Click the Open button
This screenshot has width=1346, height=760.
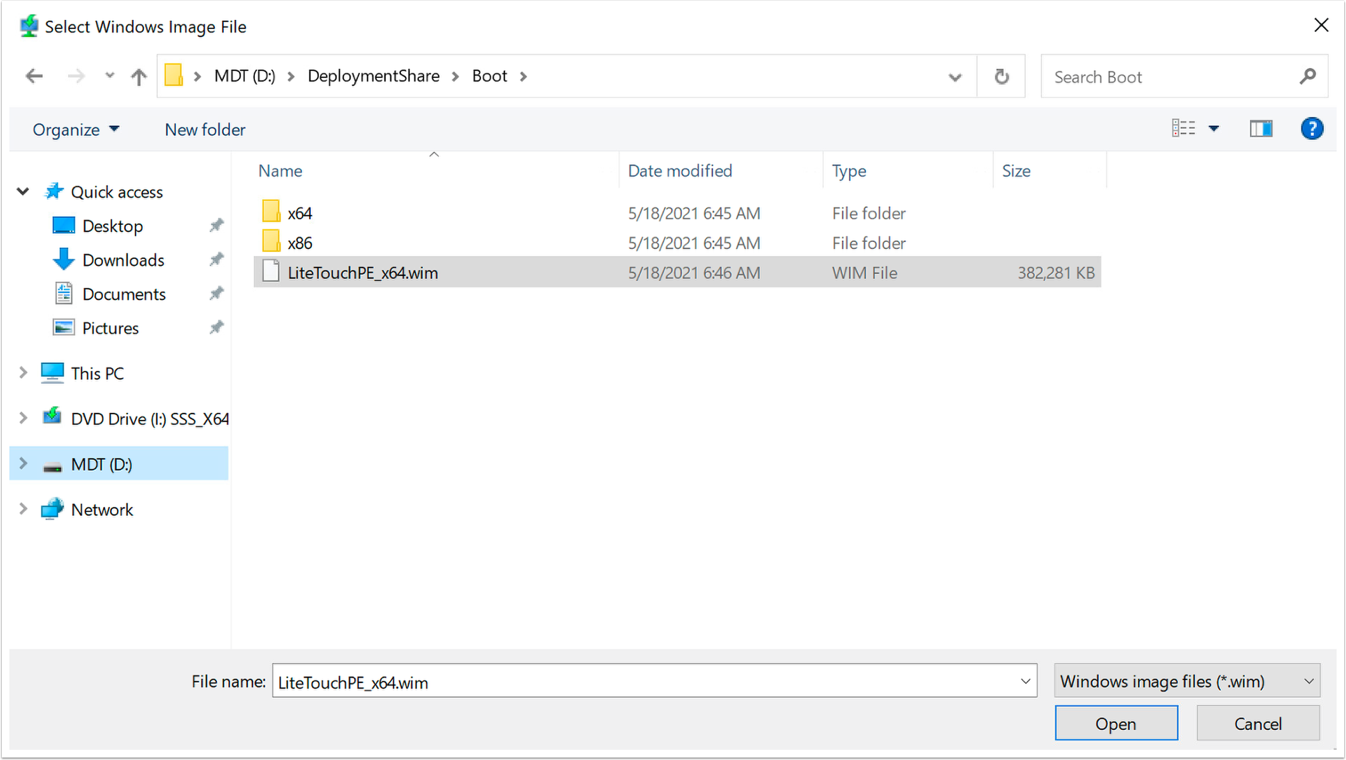(1116, 722)
